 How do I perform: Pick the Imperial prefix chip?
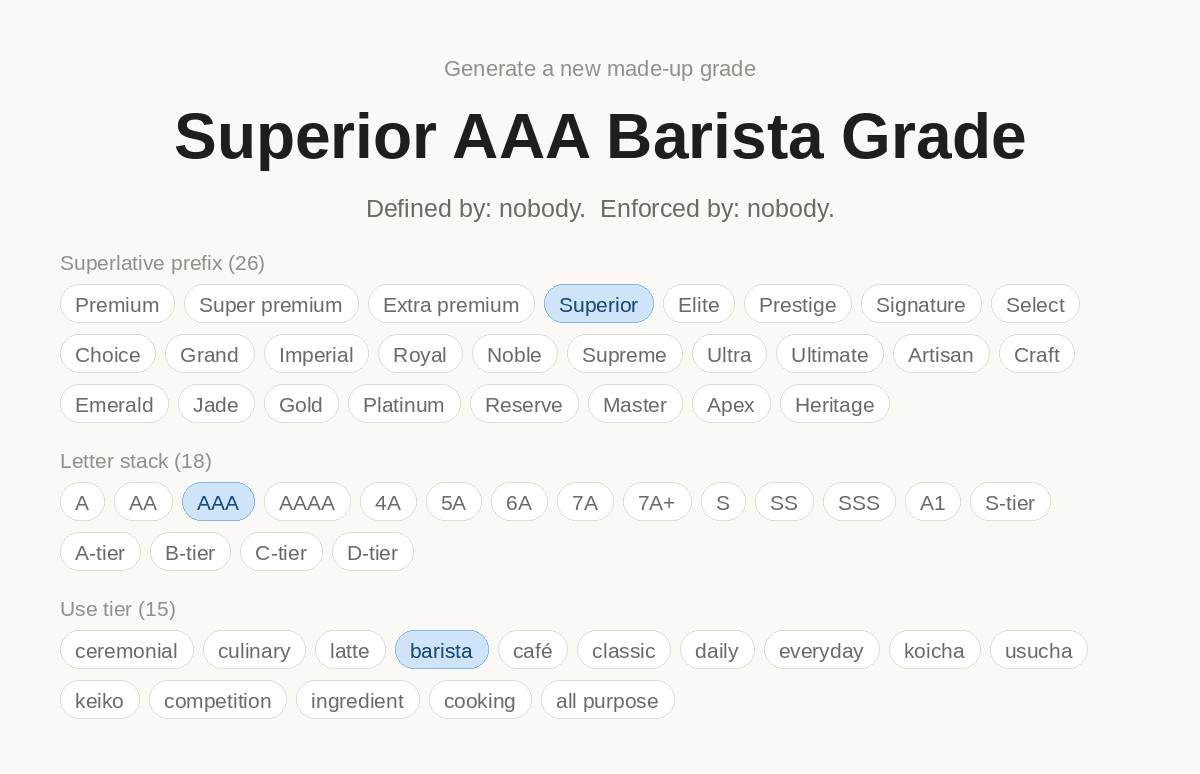[316, 354]
